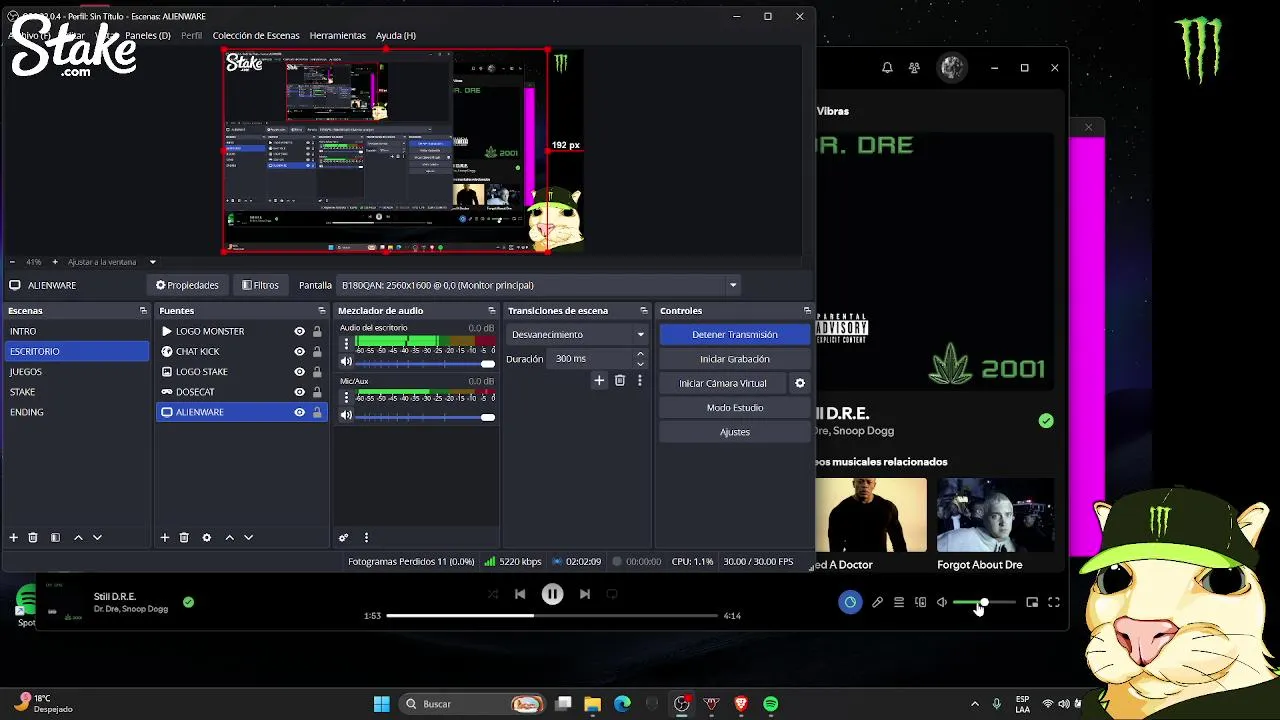The width and height of the screenshot is (1280, 720).
Task: Undock the Controles panel
Action: (807, 311)
